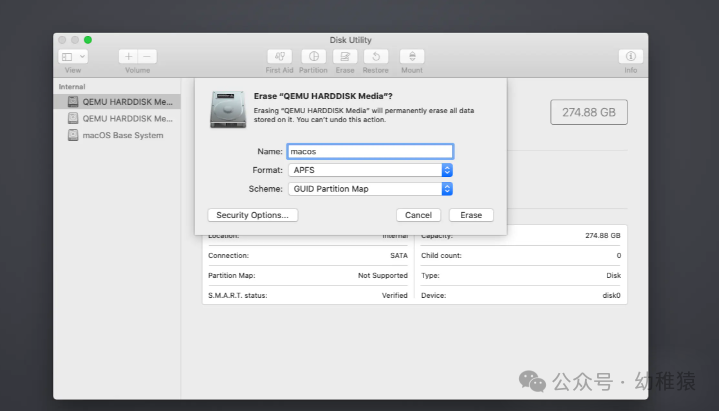Confirm with the Erase button

point(471,215)
